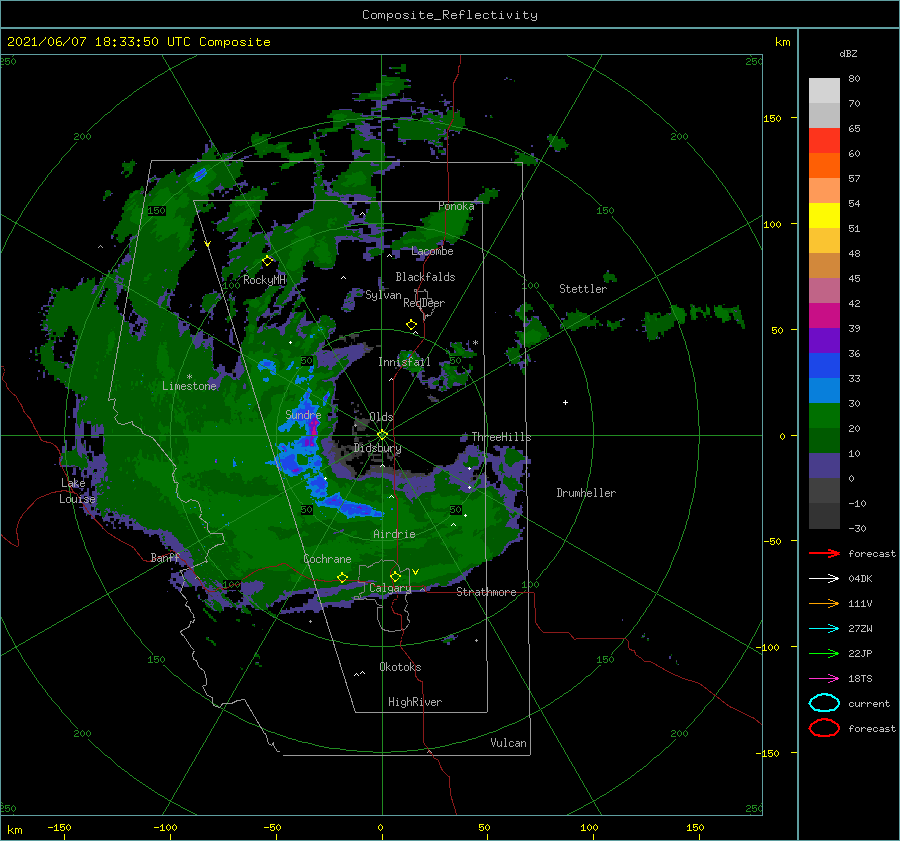Click the Banff label
The image size is (900, 841).
(165, 558)
